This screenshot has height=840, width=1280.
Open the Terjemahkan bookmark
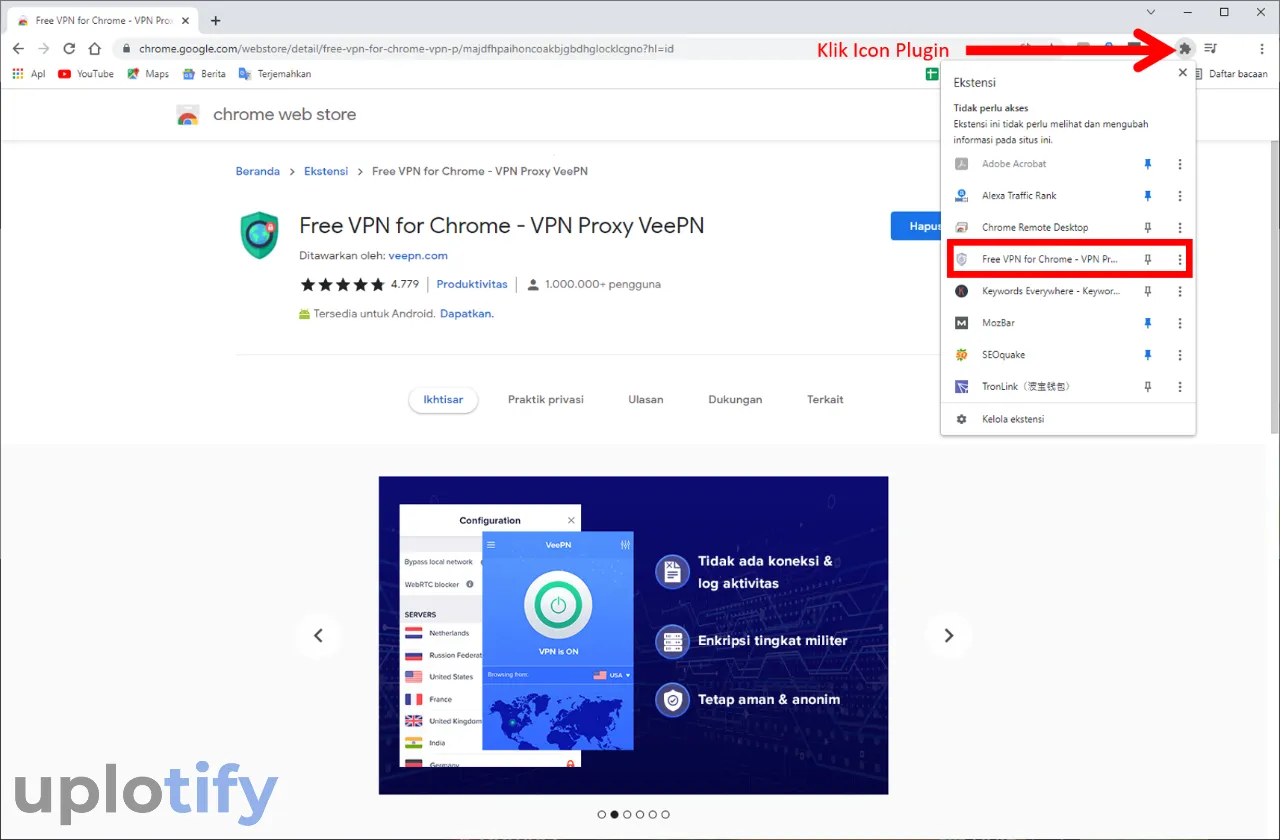click(x=275, y=74)
